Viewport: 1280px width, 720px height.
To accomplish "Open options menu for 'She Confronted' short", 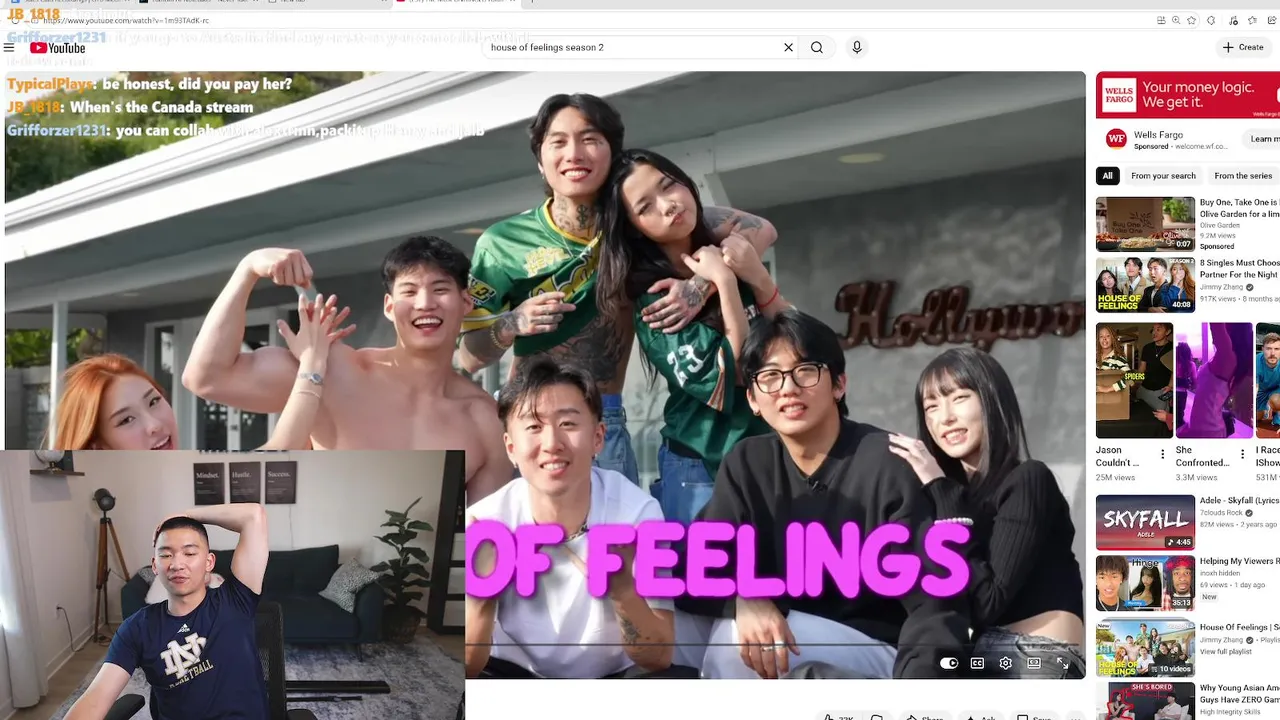I will pos(1243,454).
